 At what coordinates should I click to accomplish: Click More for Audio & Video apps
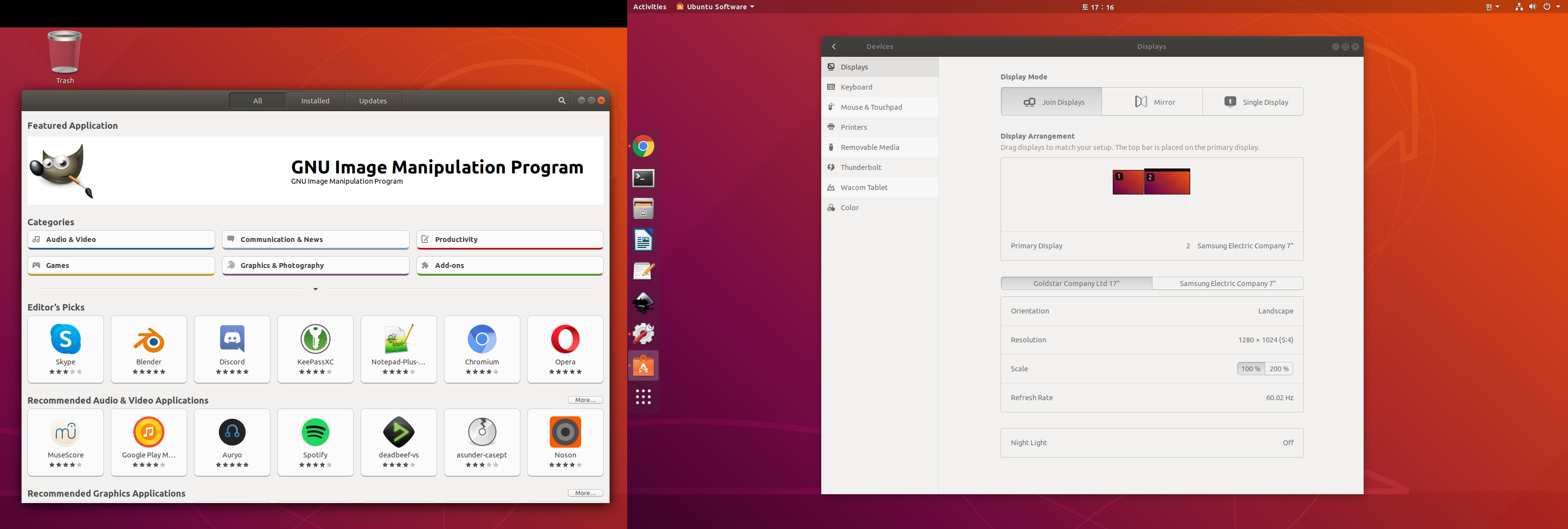585,400
